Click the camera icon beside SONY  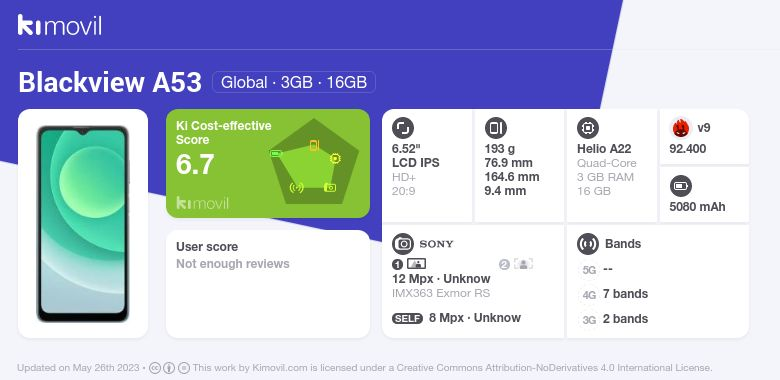(x=403, y=244)
